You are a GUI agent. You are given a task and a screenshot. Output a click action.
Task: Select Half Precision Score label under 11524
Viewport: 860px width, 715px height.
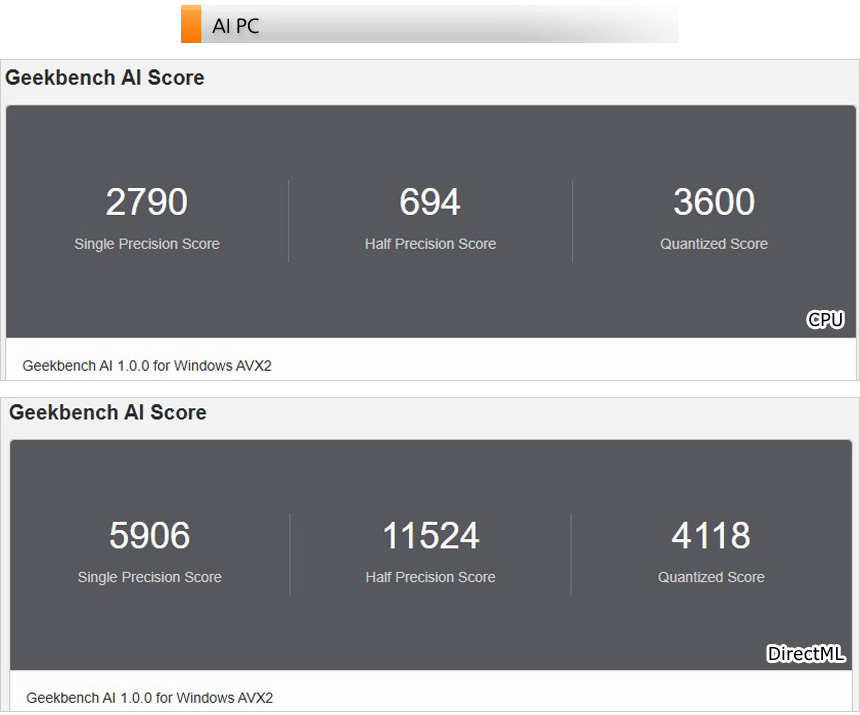[431, 577]
